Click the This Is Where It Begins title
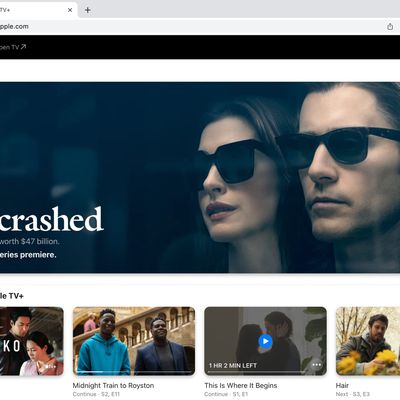This screenshot has width=400, height=400. (241, 386)
